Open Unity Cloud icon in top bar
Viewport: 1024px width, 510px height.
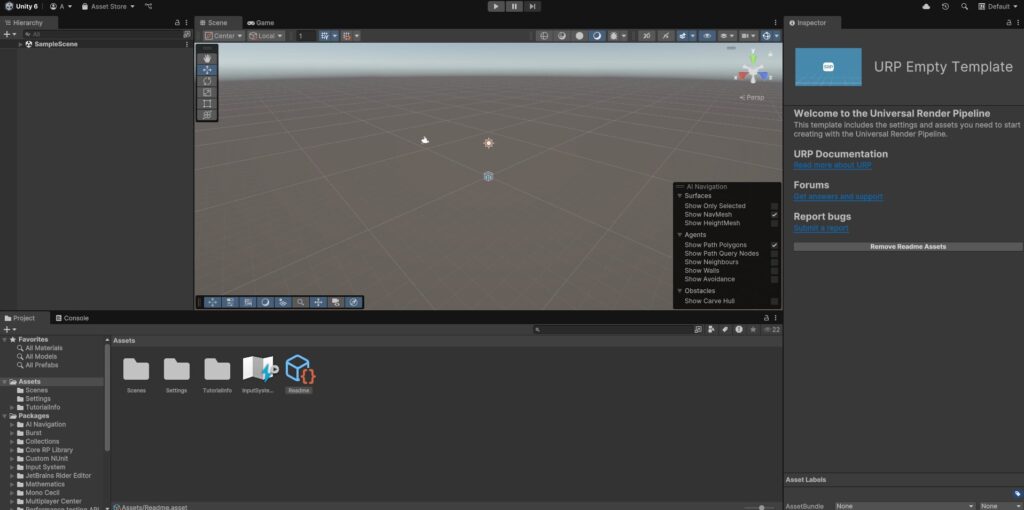pos(925,6)
